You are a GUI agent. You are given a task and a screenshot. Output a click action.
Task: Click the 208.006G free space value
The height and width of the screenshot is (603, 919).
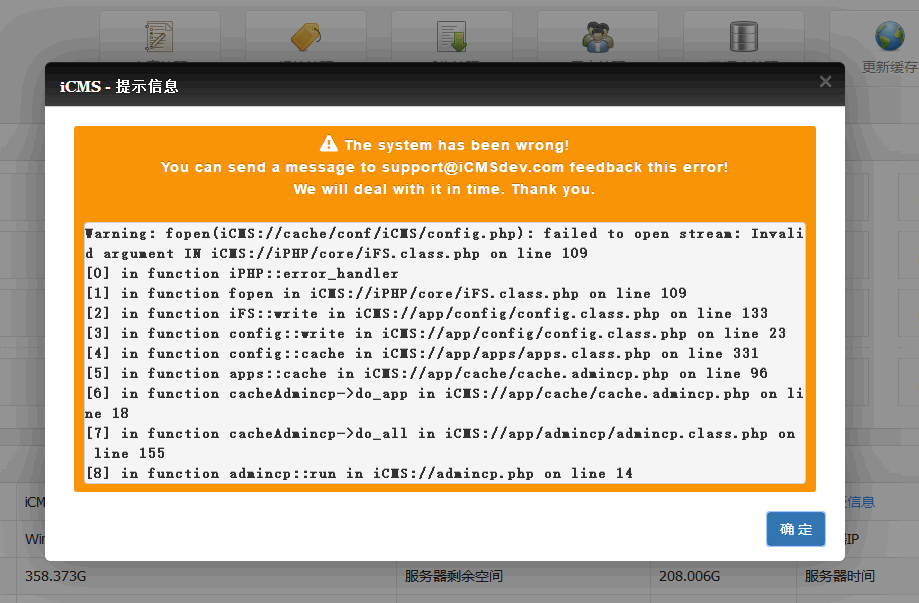coord(689,577)
